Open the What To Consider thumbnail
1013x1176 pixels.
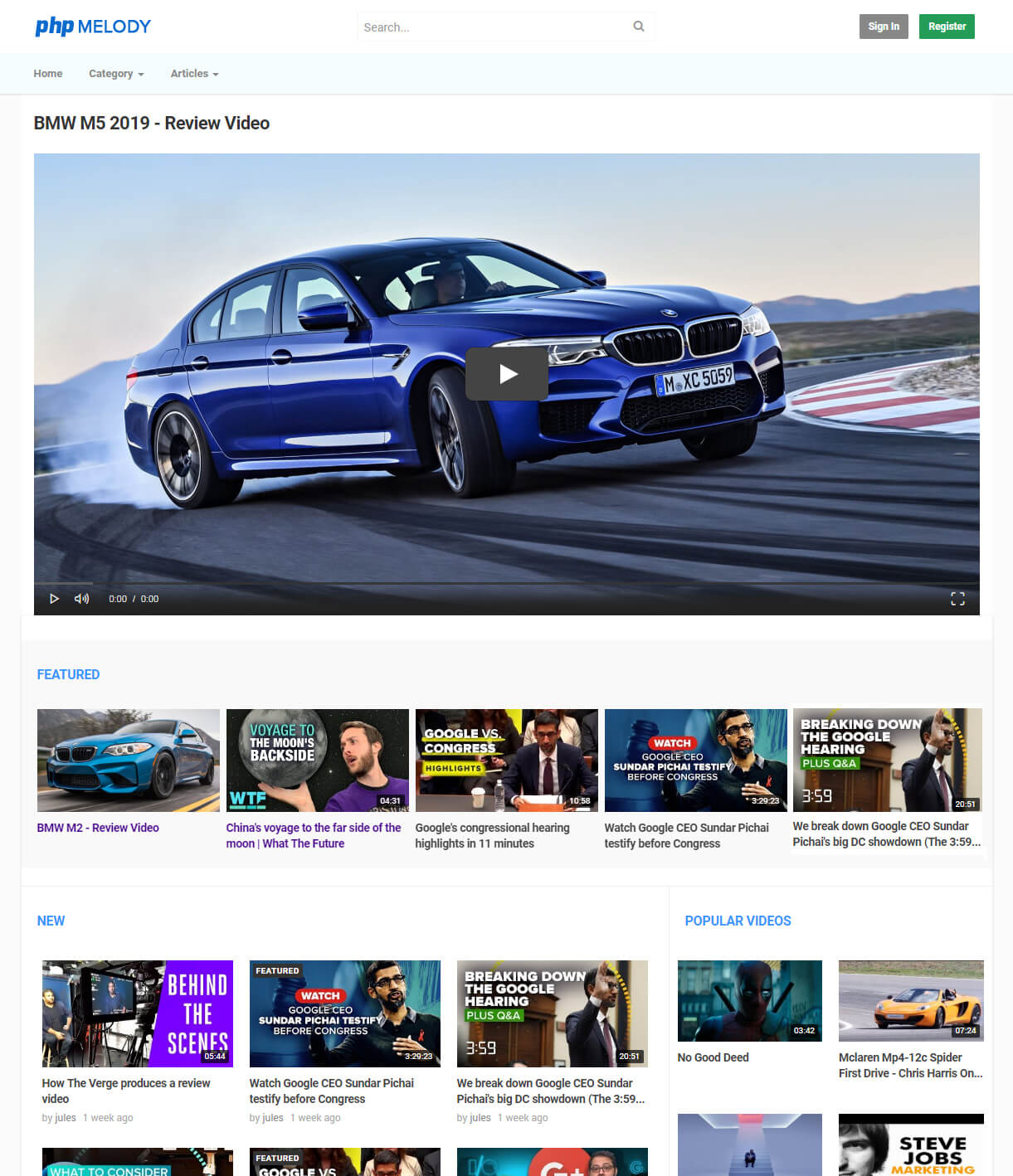tap(138, 1162)
